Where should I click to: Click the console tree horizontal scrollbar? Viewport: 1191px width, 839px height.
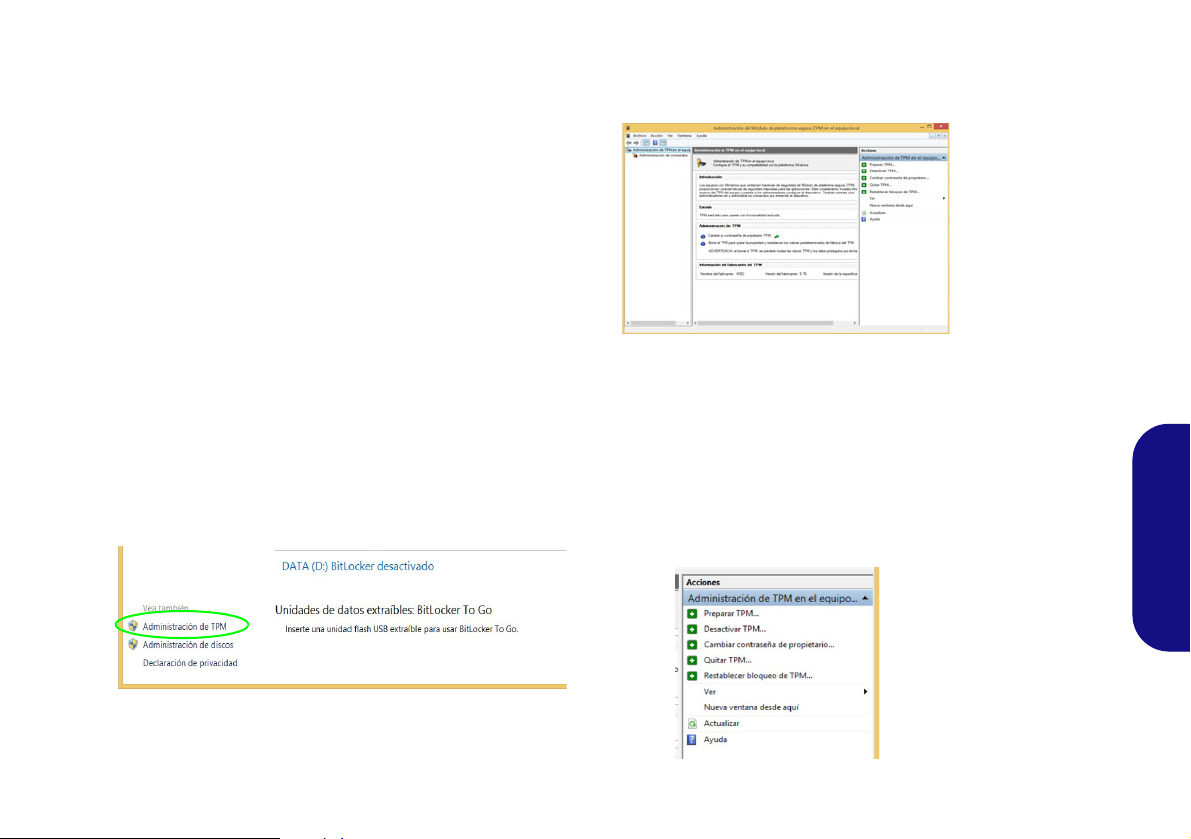click(657, 323)
